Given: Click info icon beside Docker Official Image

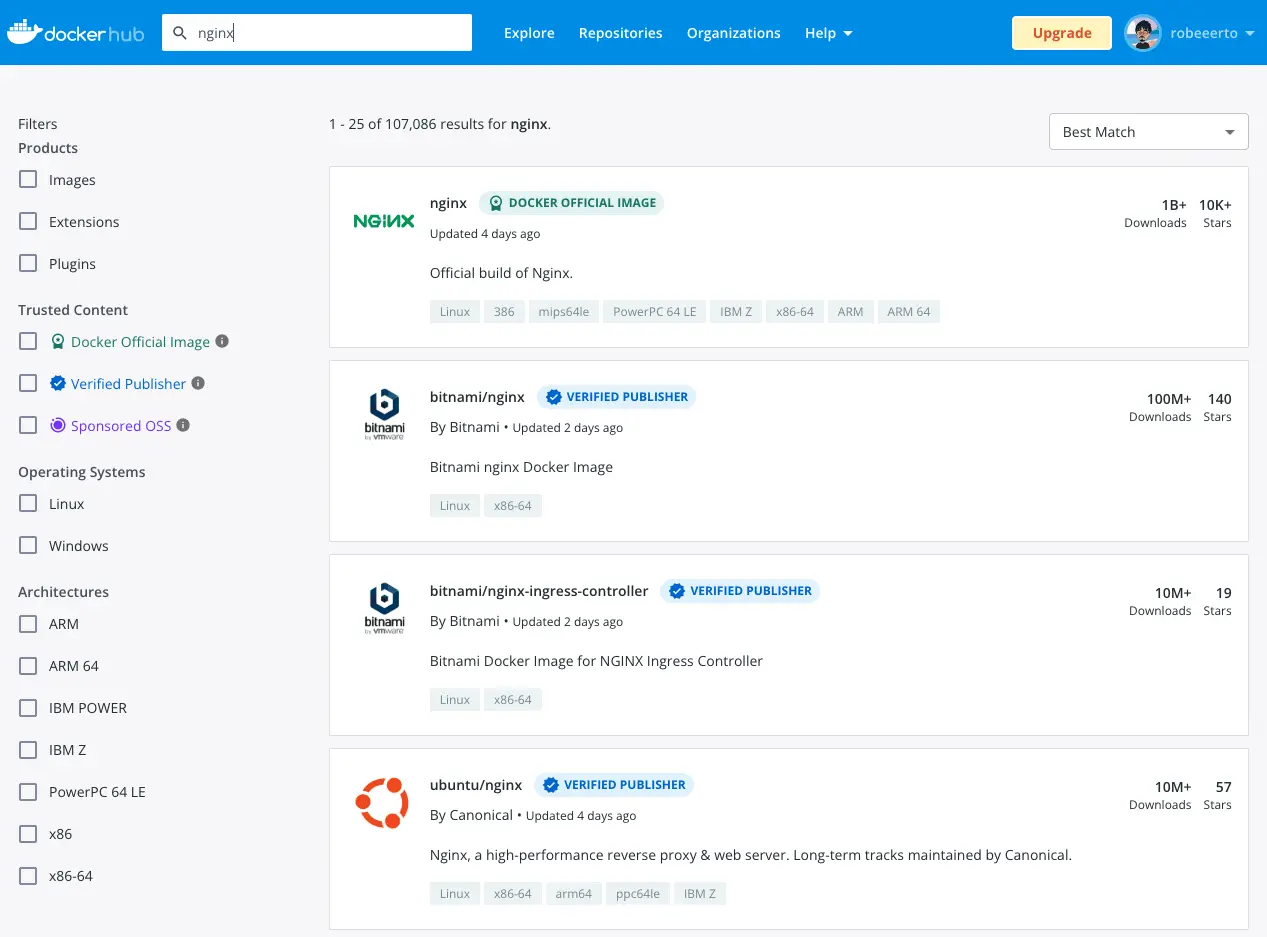Looking at the screenshot, I should tap(223, 341).
